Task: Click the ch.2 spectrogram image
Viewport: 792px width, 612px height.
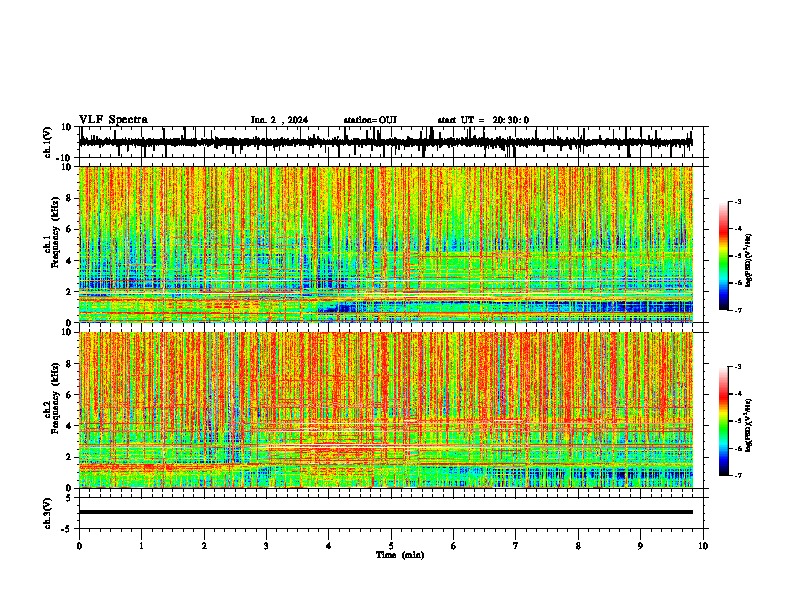Action: pos(386,410)
